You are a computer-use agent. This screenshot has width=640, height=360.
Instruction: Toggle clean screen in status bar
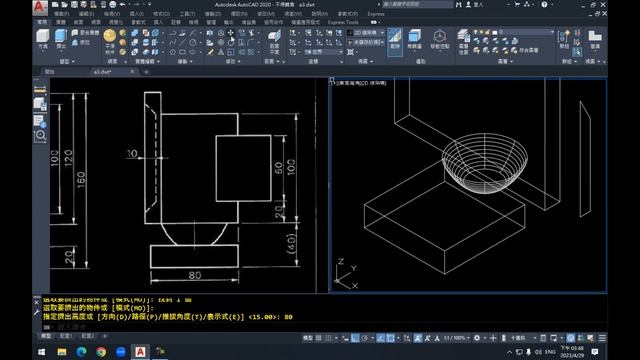point(590,338)
